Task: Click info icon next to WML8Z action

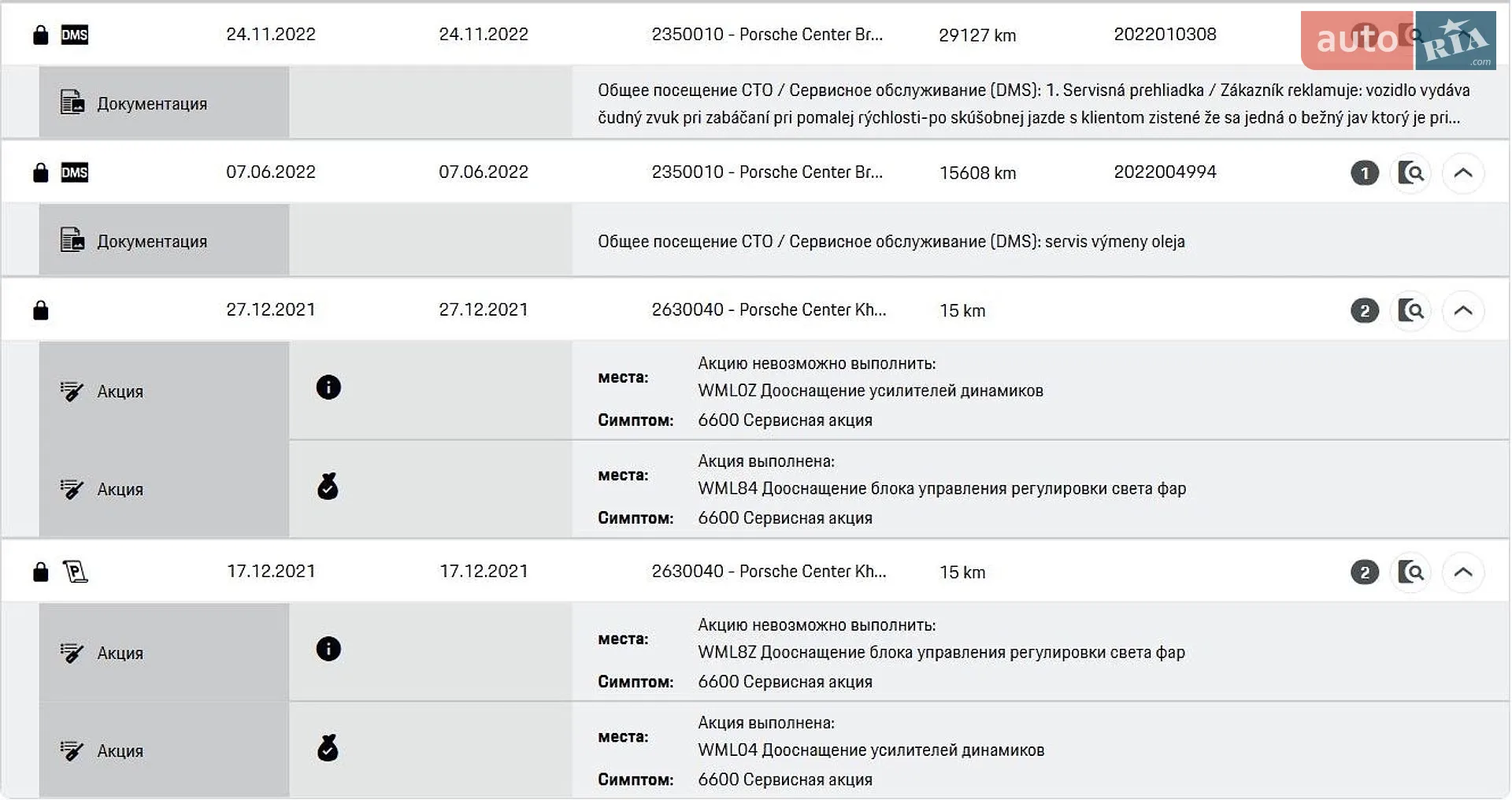Action: pyautogui.click(x=328, y=649)
